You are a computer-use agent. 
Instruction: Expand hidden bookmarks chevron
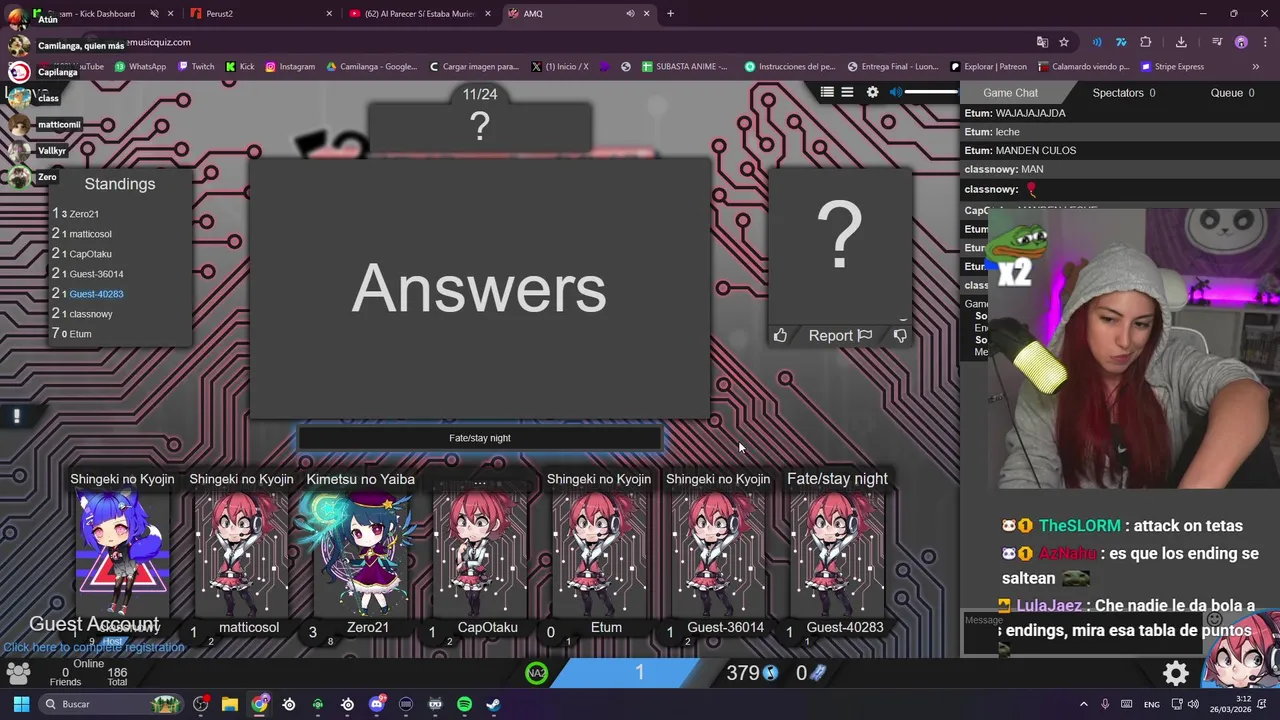[1255, 67]
